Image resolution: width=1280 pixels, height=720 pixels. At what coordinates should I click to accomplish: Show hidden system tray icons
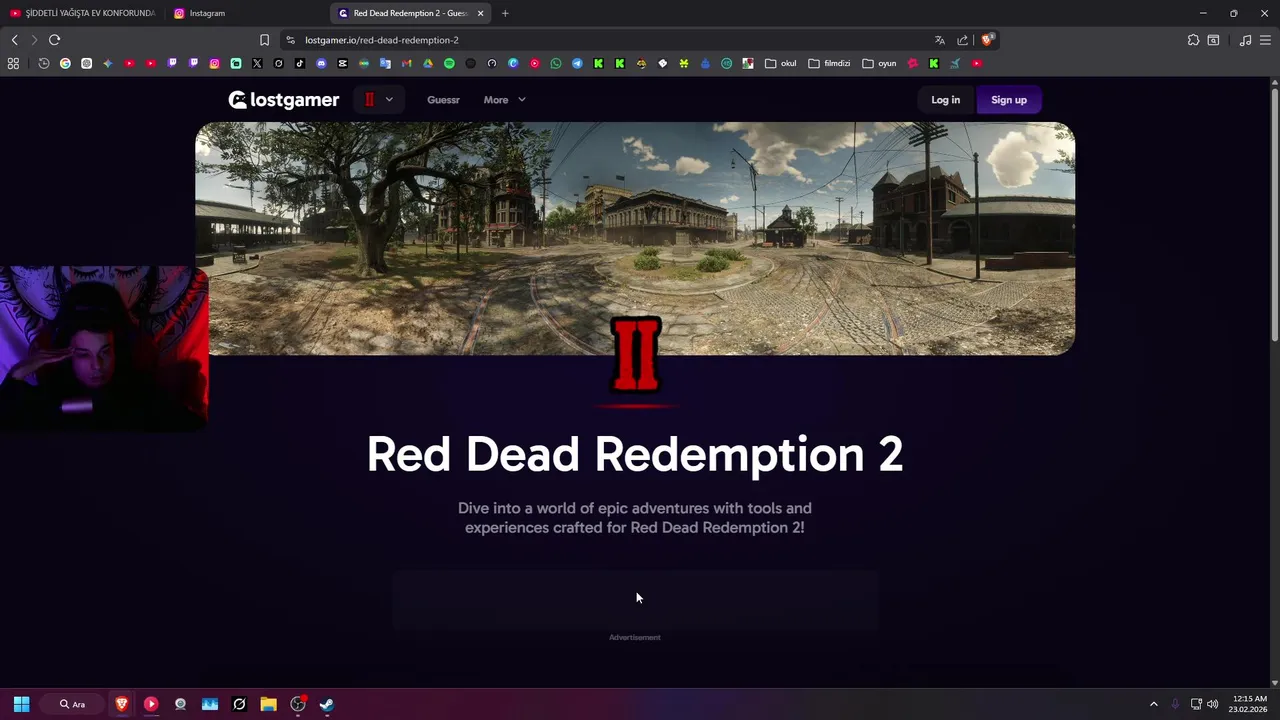click(1153, 704)
